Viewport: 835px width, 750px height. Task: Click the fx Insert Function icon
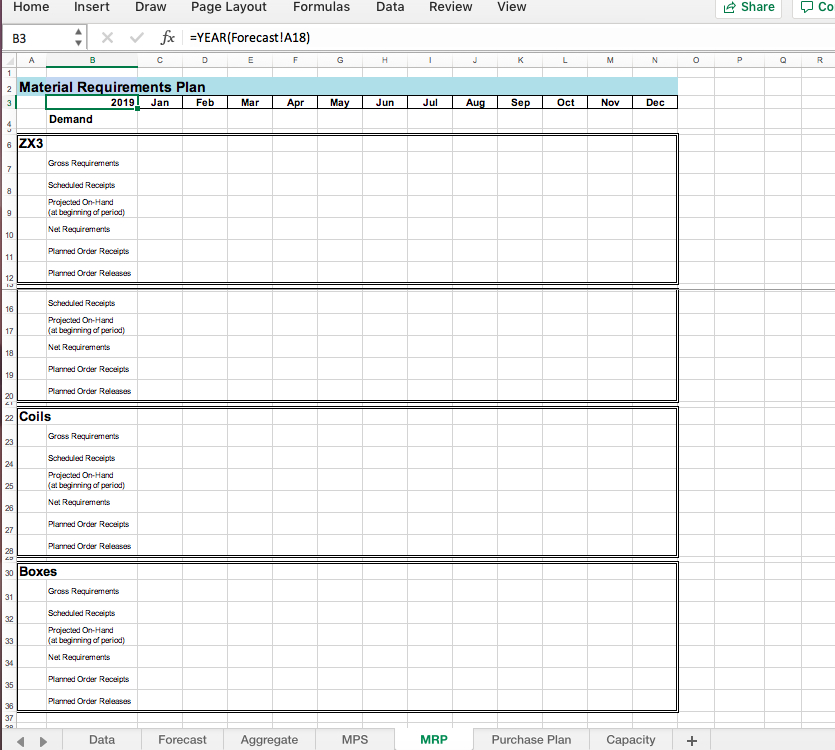166,37
